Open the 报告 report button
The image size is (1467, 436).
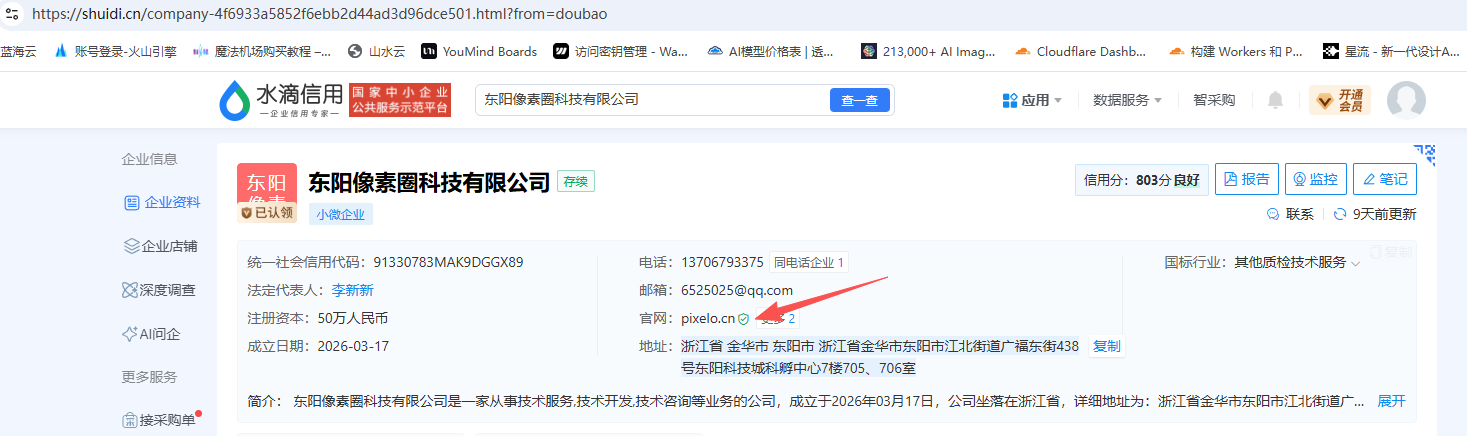[1247, 180]
